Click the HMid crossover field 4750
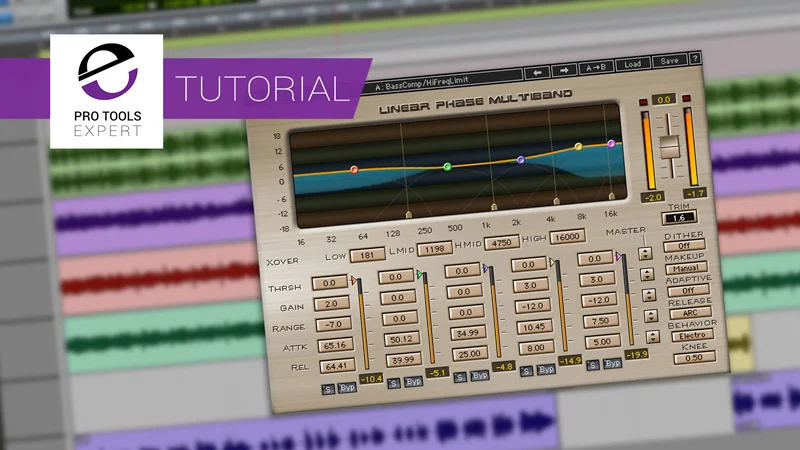Viewport: 800px width, 450px height. 502,242
